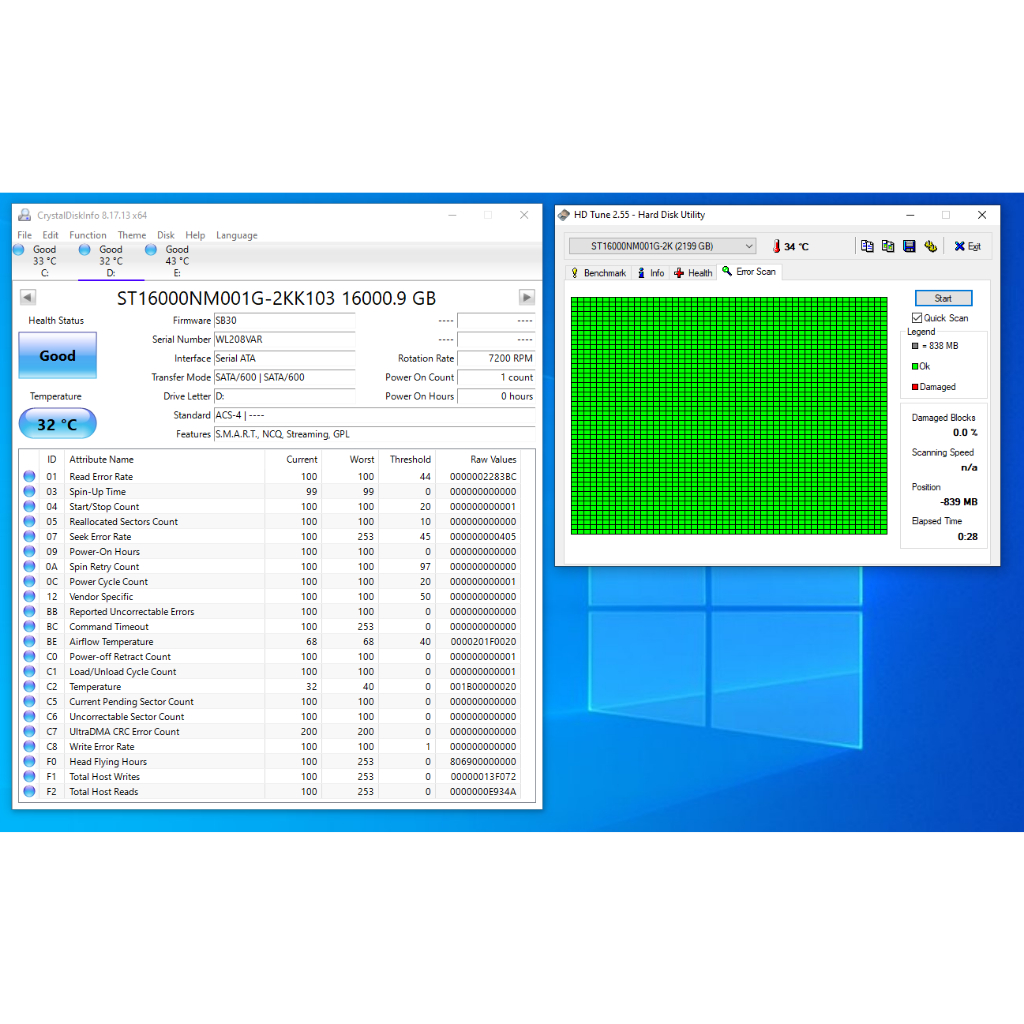Open the Theme menu
This screenshot has width=1024, height=1024.
pos(132,235)
